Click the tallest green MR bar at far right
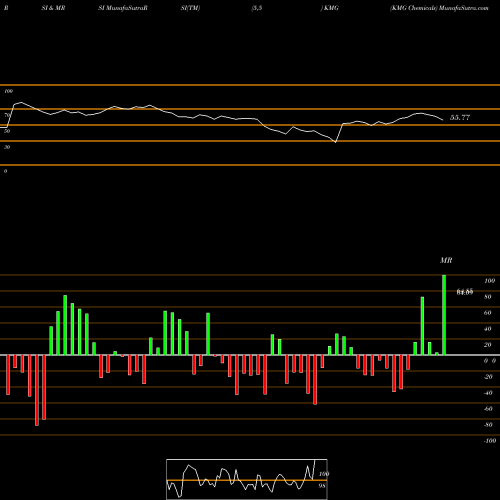The image size is (500, 500). pyautogui.click(x=444, y=315)
